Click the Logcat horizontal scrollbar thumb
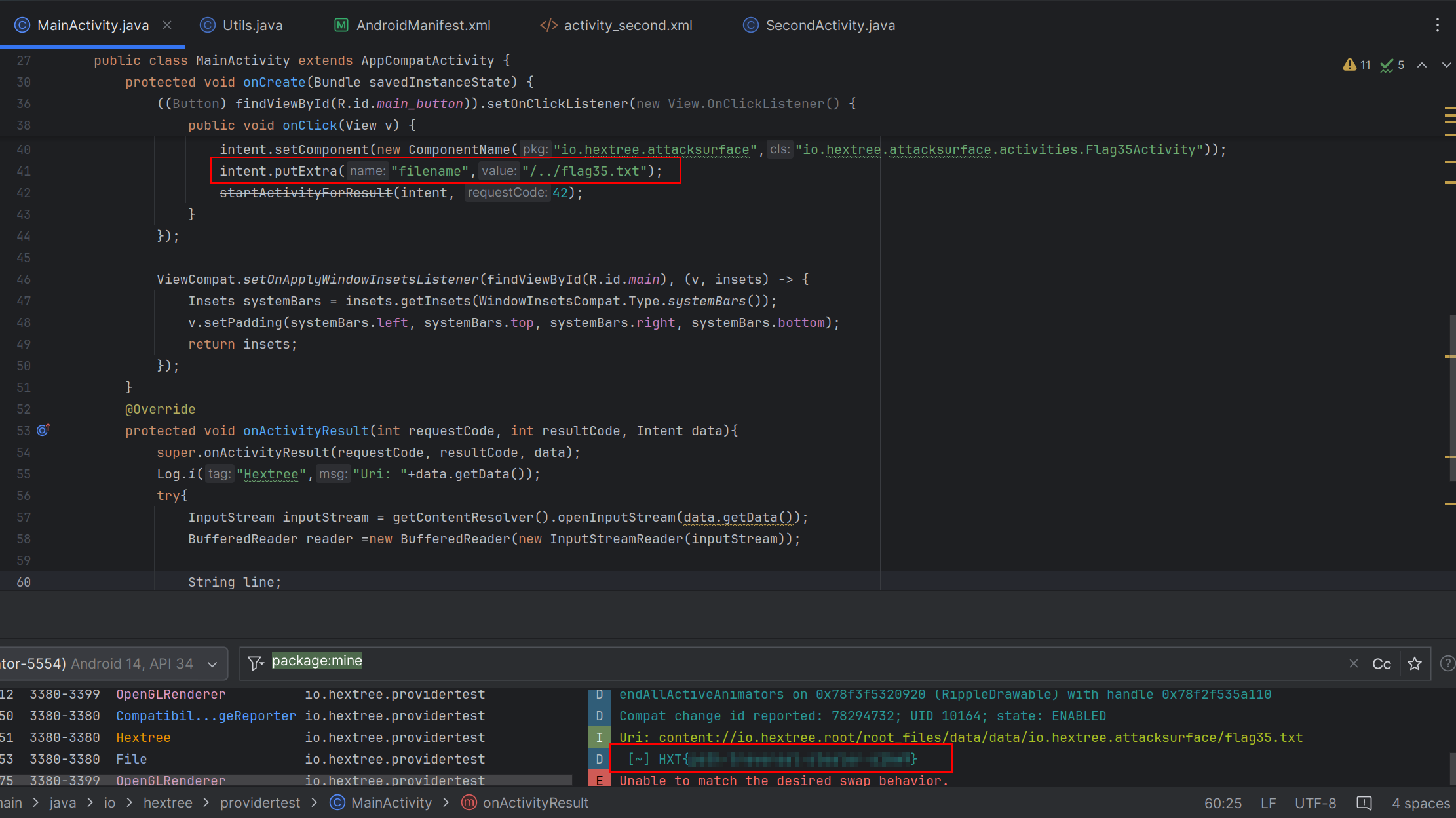The height and width of the screenshot is (818, 1456). point(286,779)
